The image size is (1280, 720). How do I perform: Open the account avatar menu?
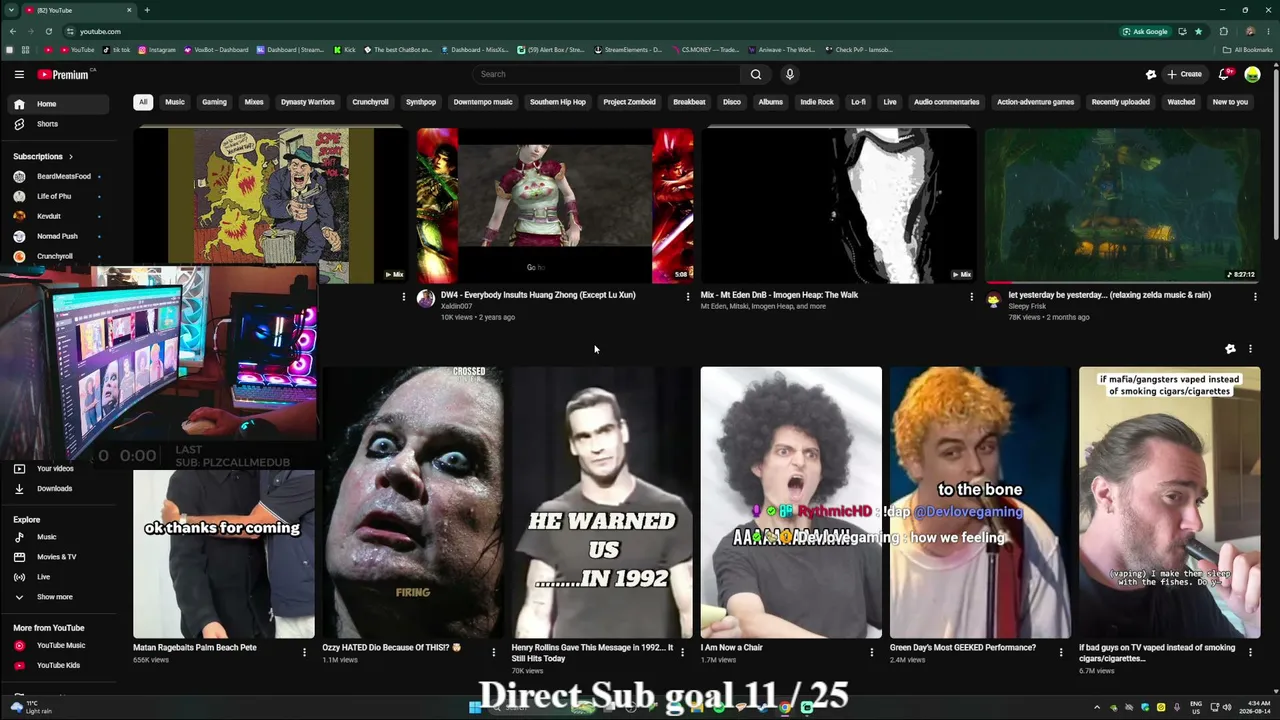1252,74
